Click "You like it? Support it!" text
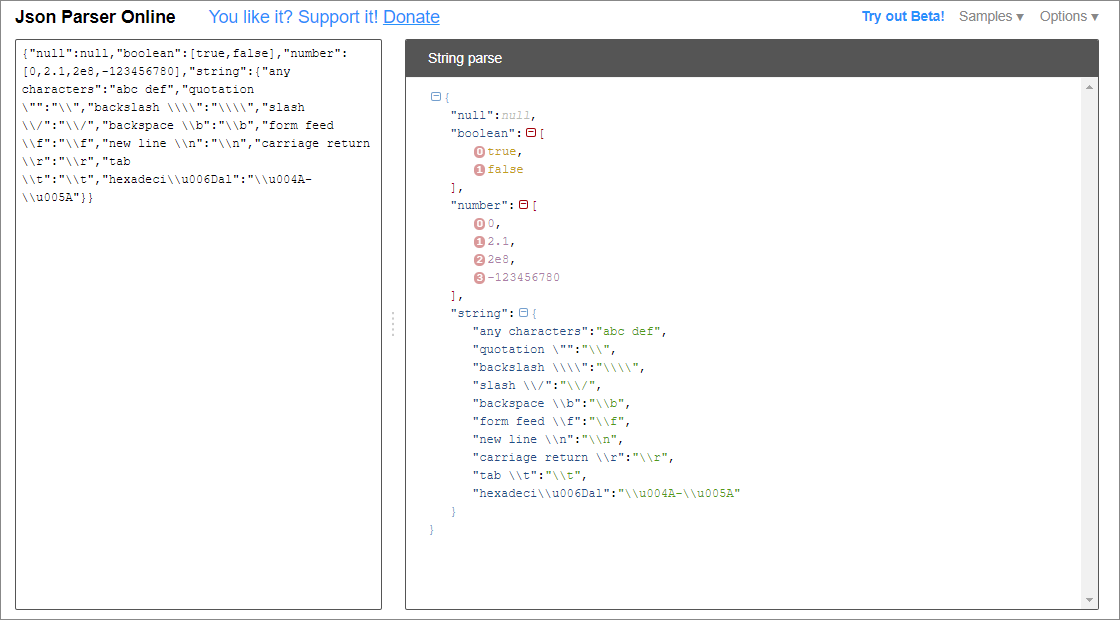Screen dimensions: 1120x620 click(x=294, y=17)
